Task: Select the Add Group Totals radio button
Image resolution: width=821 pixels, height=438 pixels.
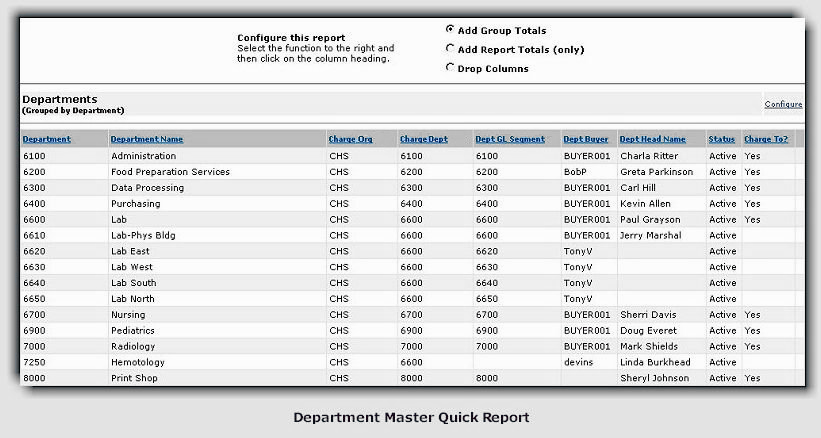Action: (450, 31)
